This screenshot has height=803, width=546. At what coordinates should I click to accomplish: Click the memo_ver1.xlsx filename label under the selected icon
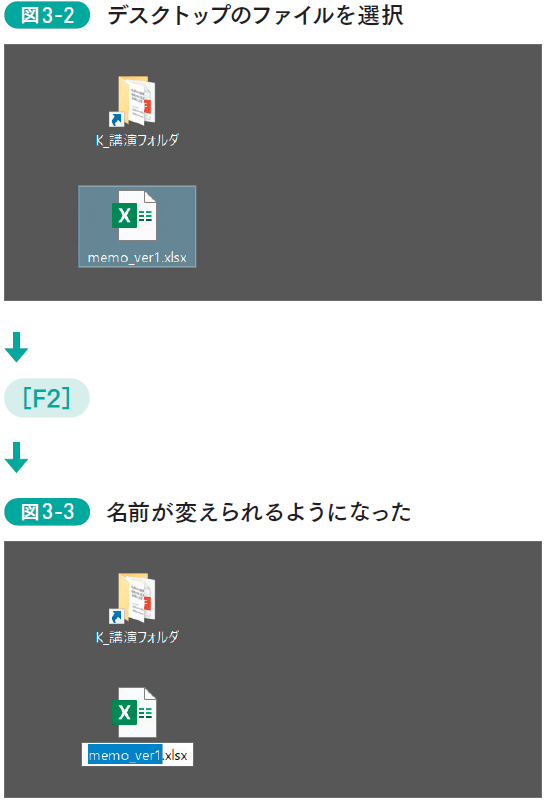tap(137, 257)
